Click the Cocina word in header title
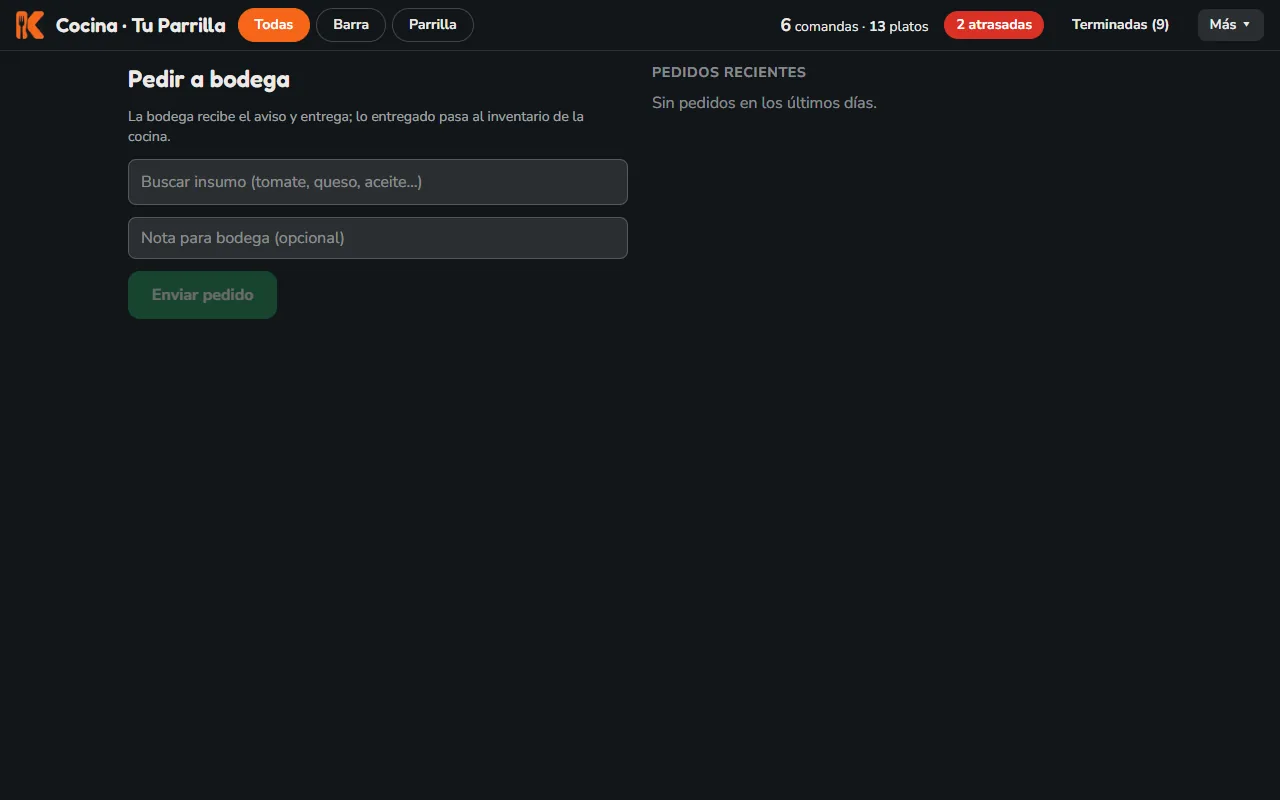1280x800 pixels. pyautogui.click(x=86, y=25)
